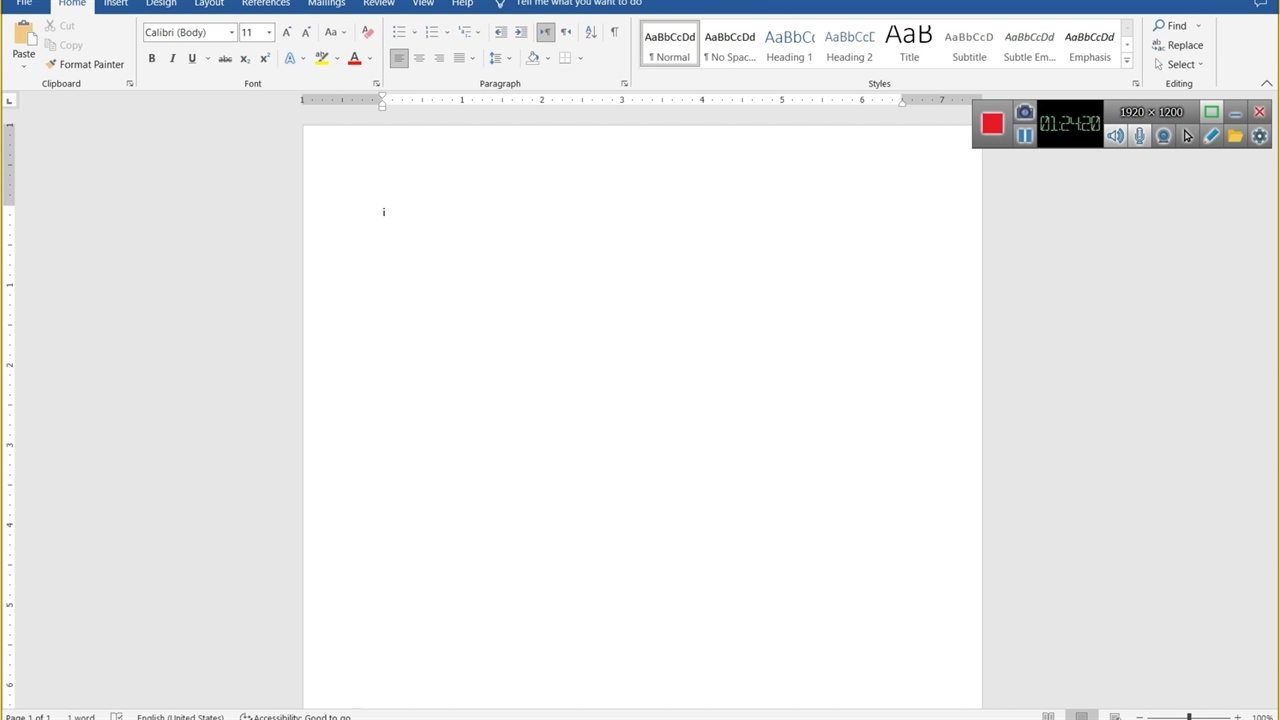The image size is (1280, 720).
Task: Increase indent of the paragraph
Action: pyautogui.click(x=521, y=33)
